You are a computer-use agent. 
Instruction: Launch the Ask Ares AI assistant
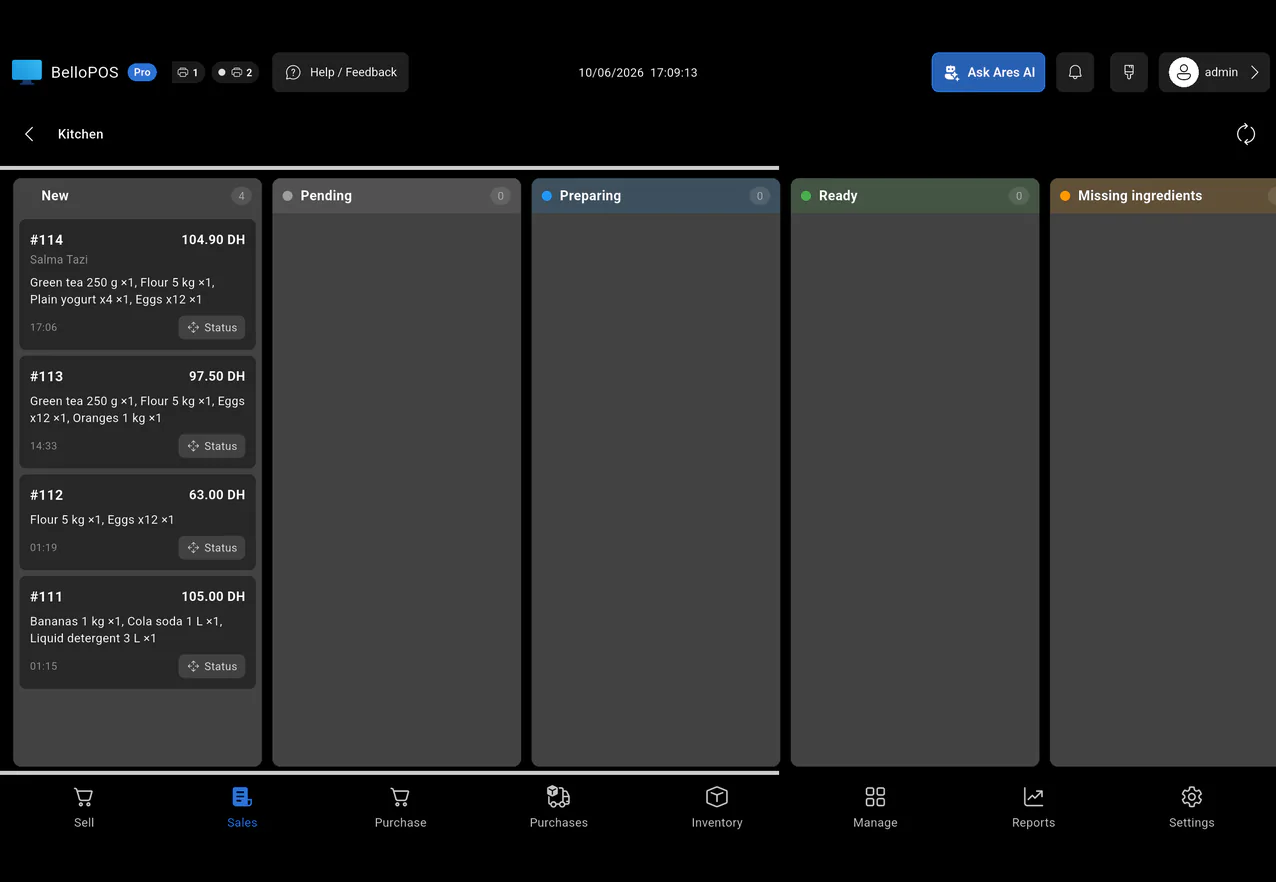coord(988,72)
